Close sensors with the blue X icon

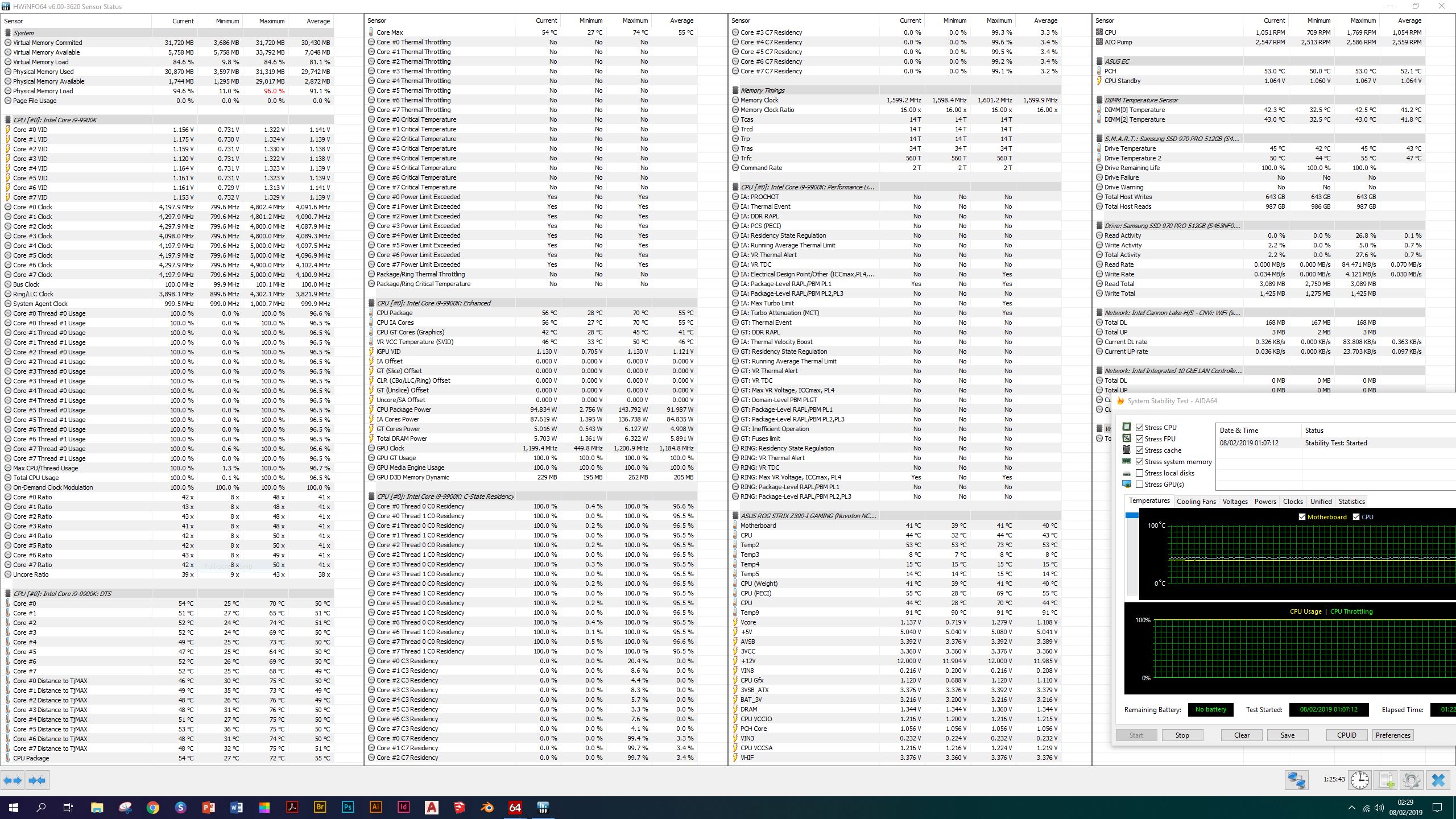point(1438,780)
